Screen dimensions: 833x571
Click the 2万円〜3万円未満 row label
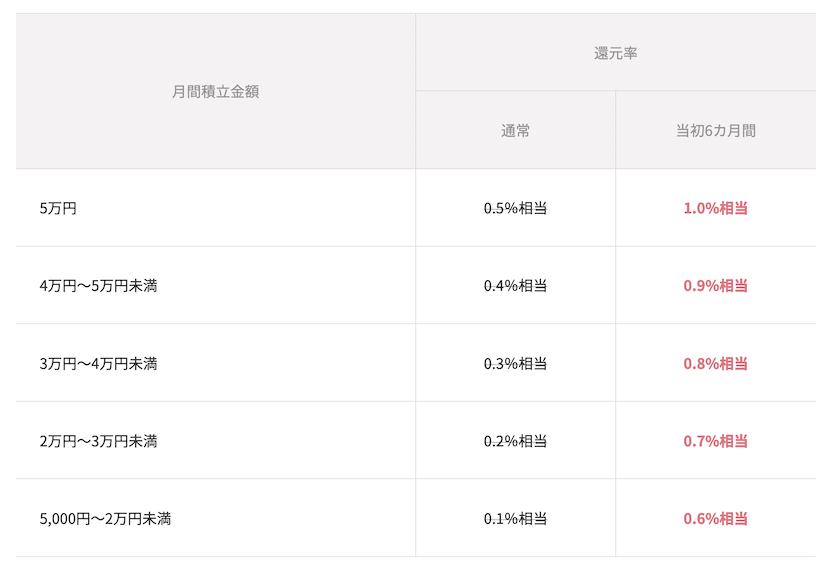pyautogui.click(x=98, y=441)
